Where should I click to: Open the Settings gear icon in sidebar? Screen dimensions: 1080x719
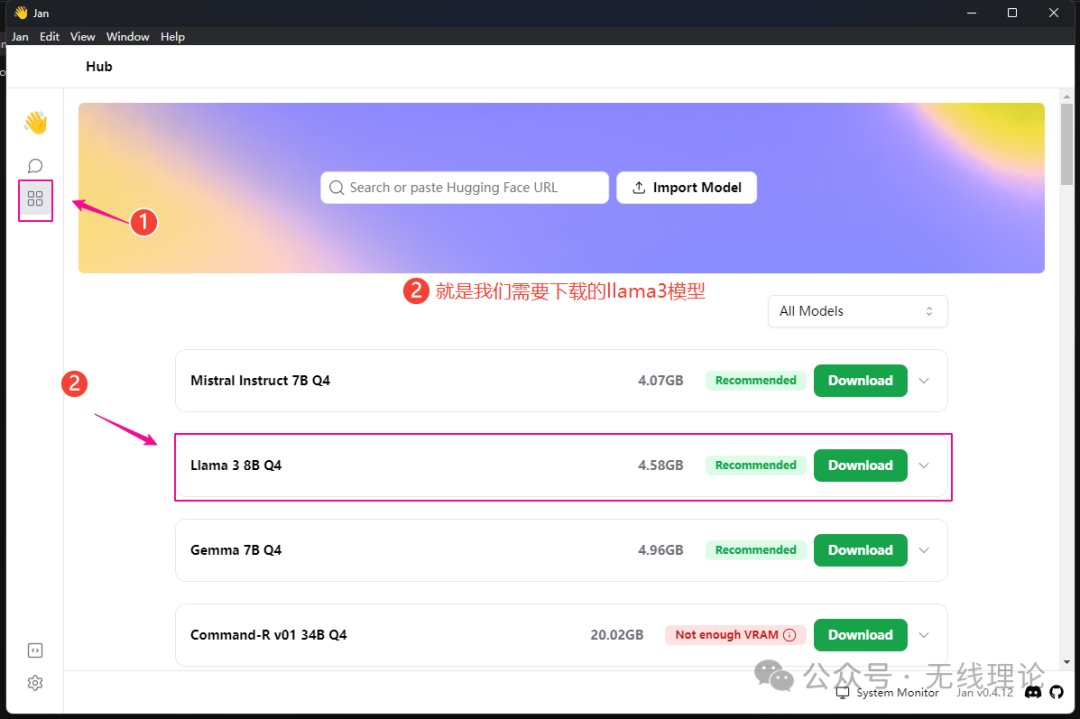coord(35,682)
